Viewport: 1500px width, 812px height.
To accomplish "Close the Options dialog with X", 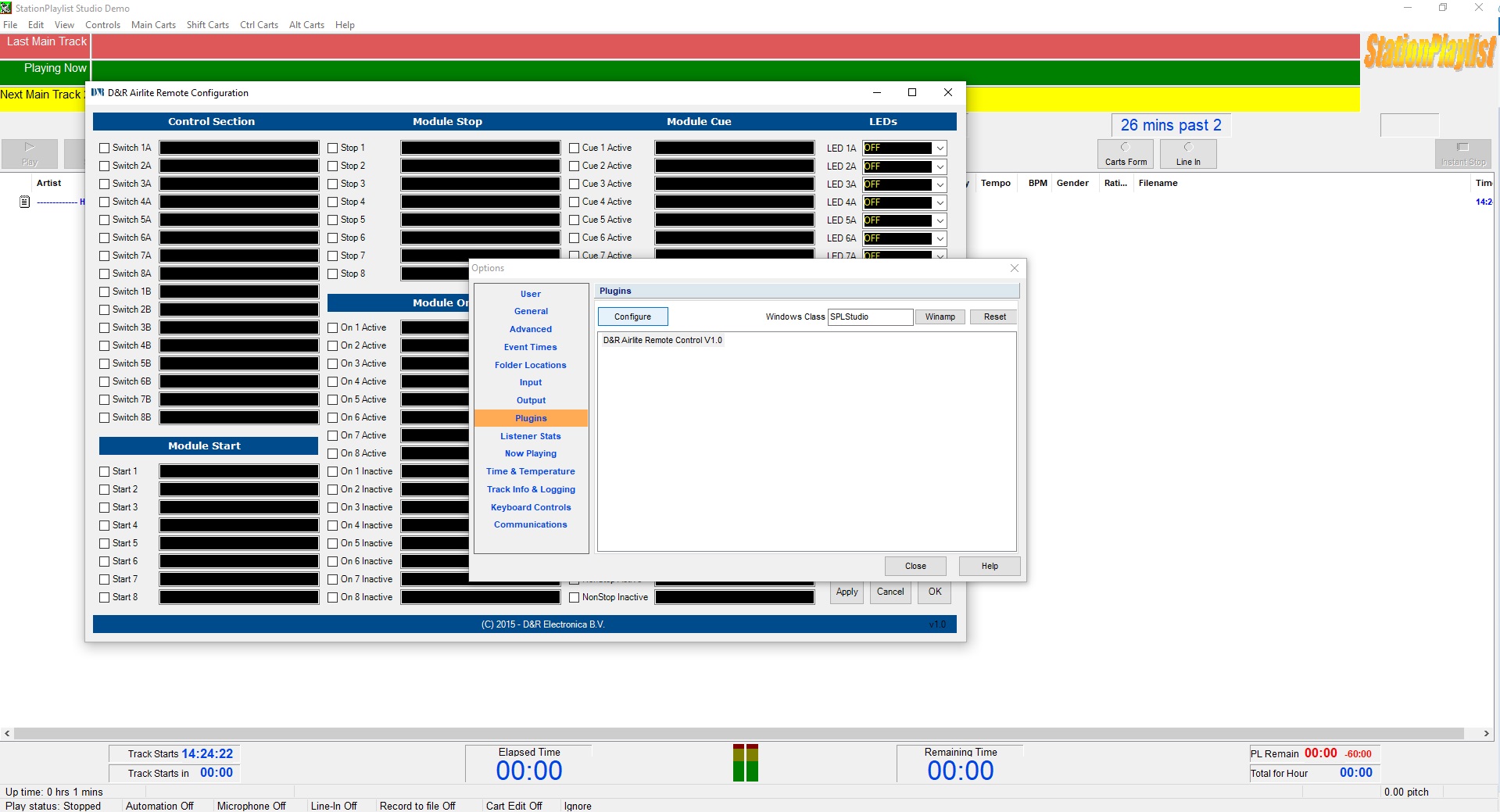I will pyautogui.click(x=1014, y=268).
